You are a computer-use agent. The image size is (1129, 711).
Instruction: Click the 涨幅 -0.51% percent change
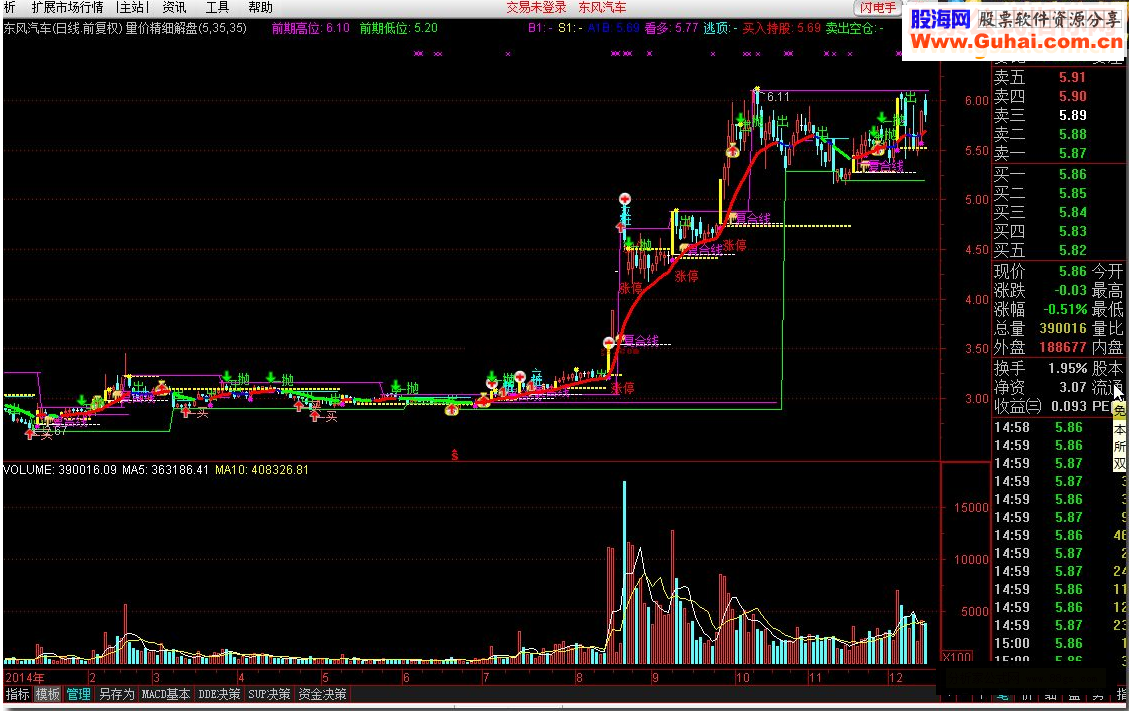pos(1040,309)
